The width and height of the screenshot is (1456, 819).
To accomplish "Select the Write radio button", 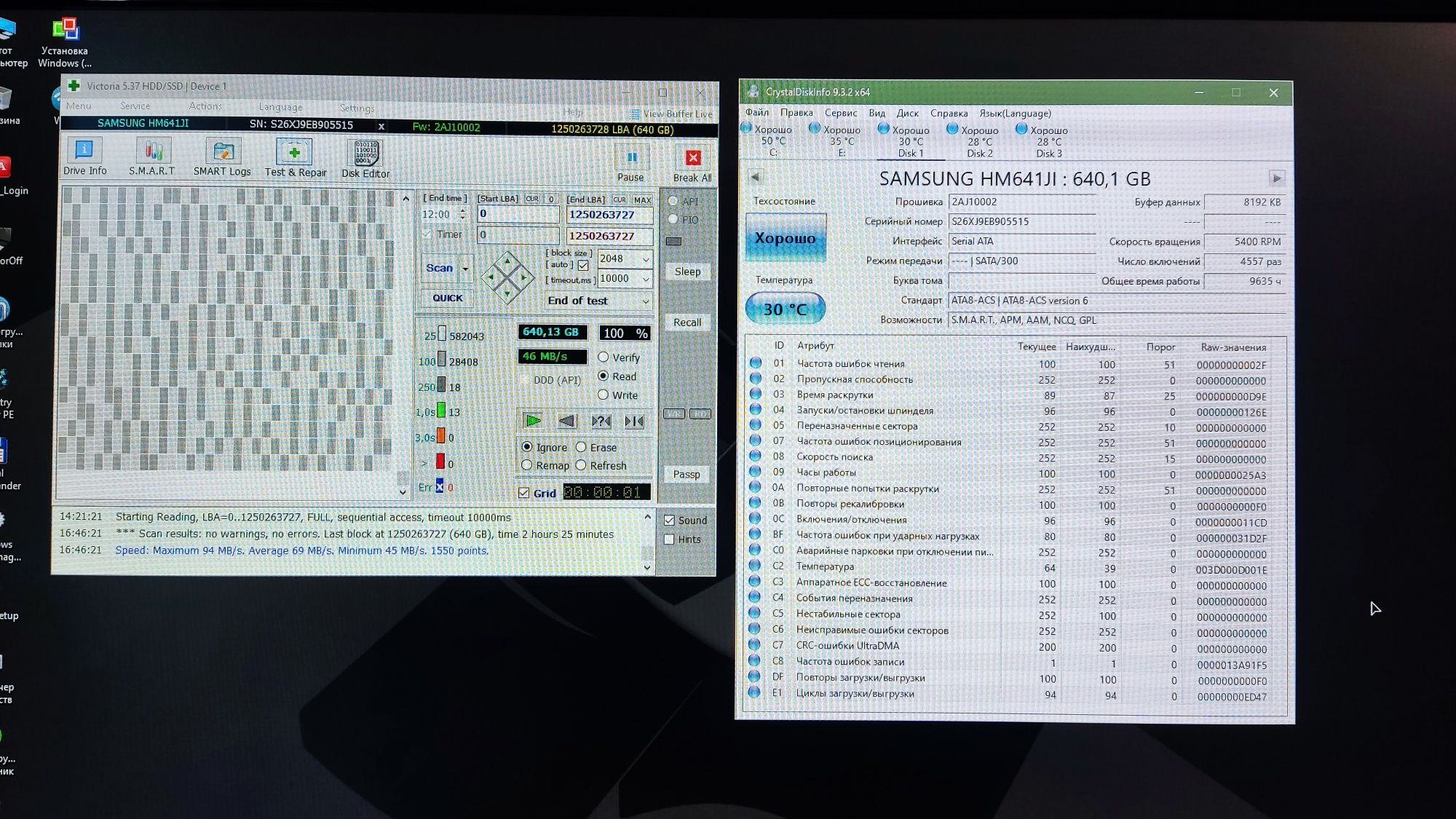I will 604,395.
